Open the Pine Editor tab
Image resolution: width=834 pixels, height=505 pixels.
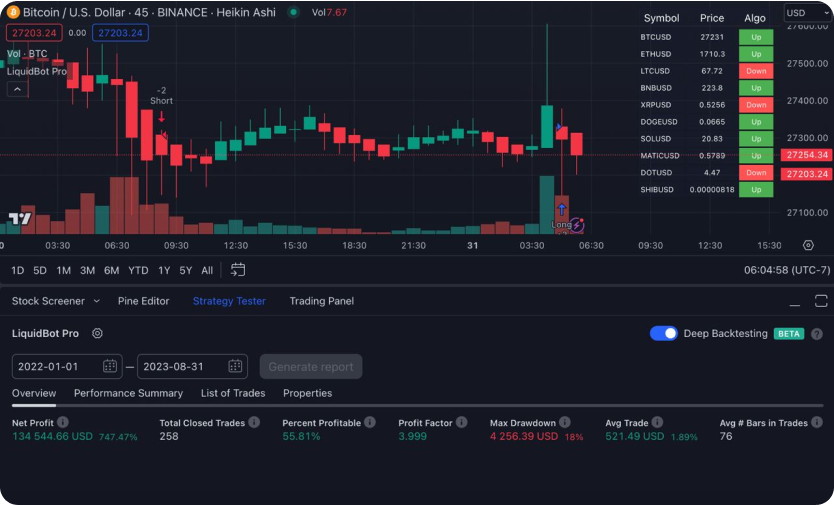tap(144, 301)
